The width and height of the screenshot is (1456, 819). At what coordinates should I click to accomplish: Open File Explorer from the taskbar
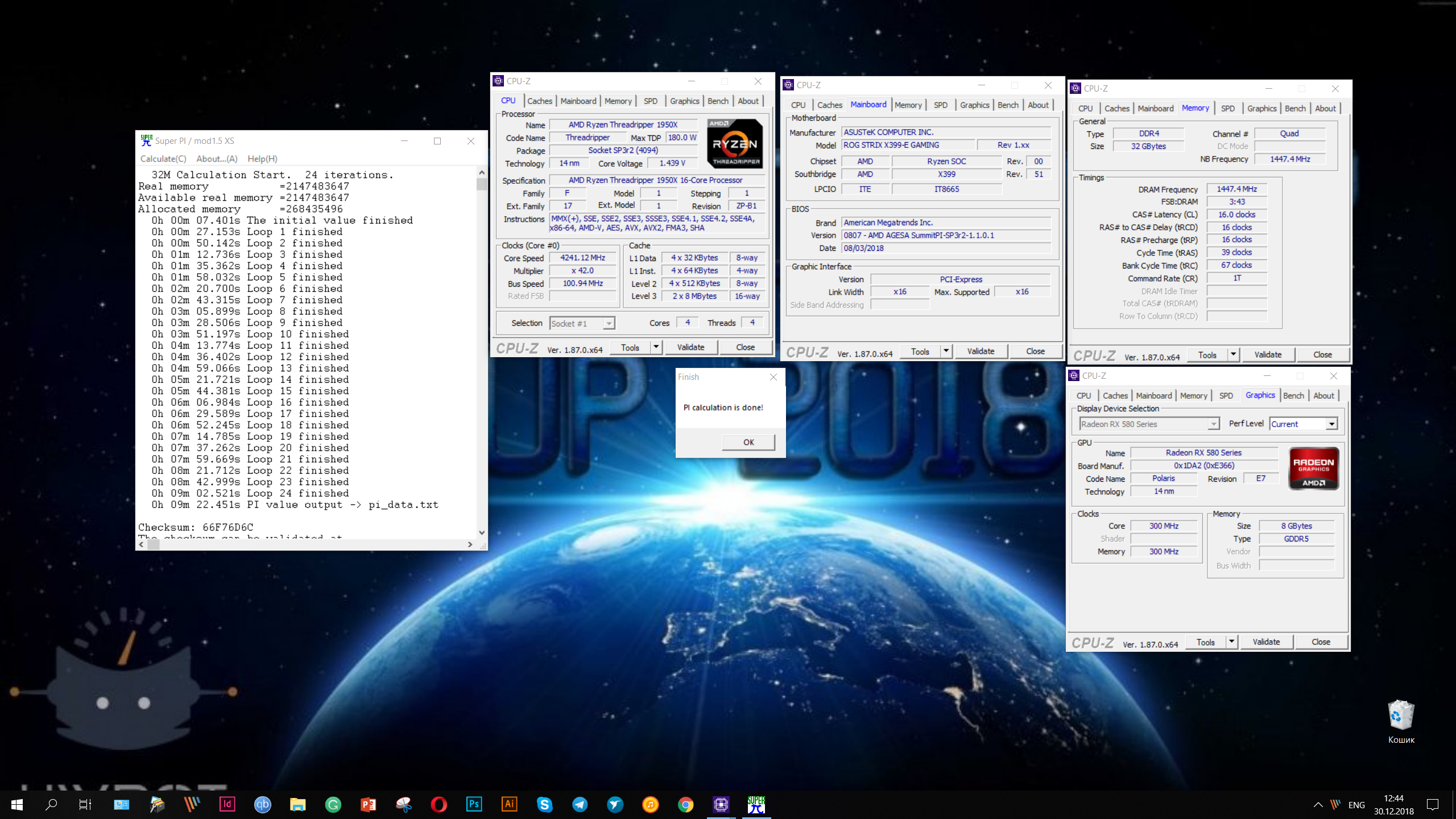click(x=297, y=804)
